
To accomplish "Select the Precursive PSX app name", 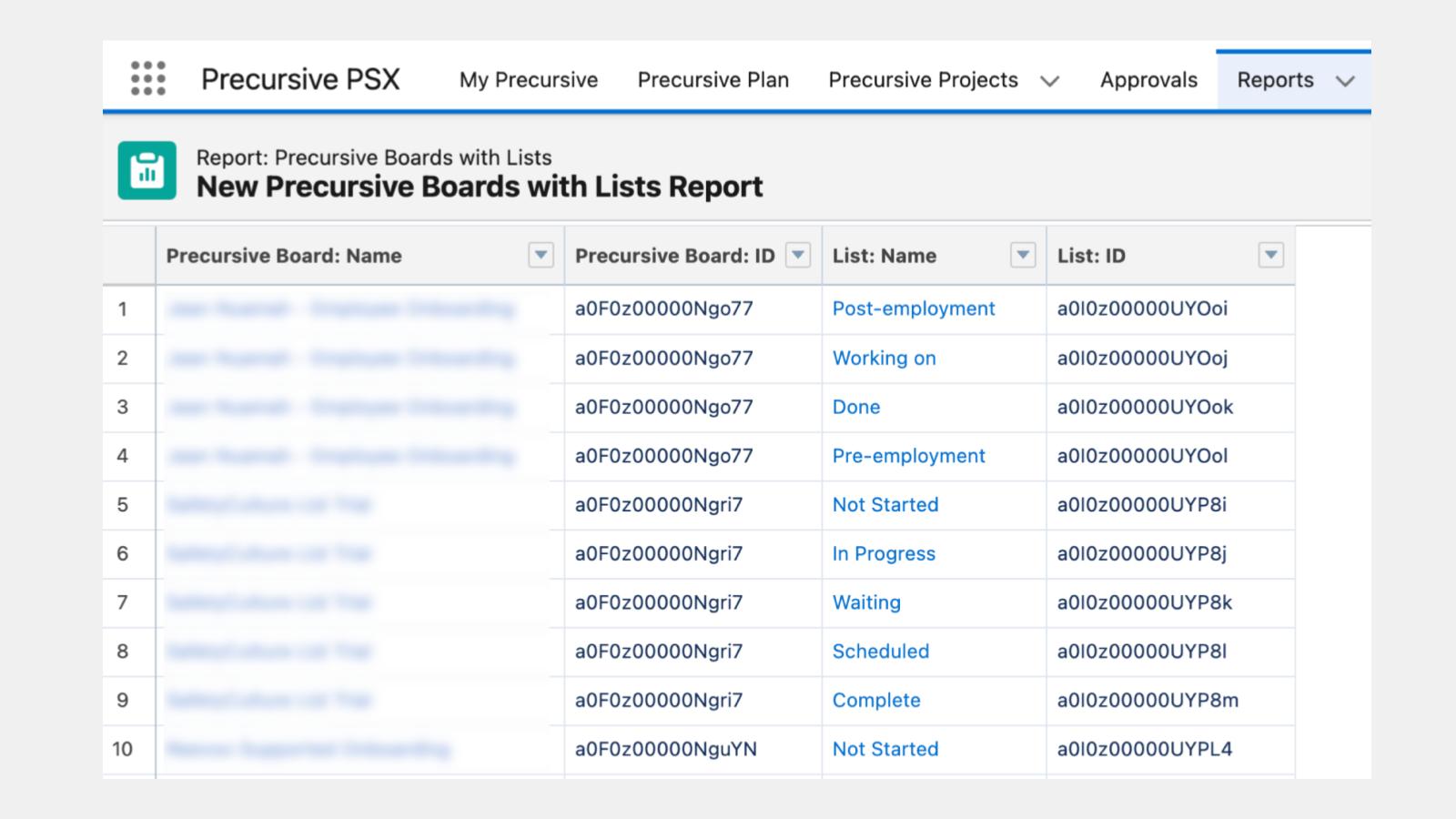I will point(300,79).
